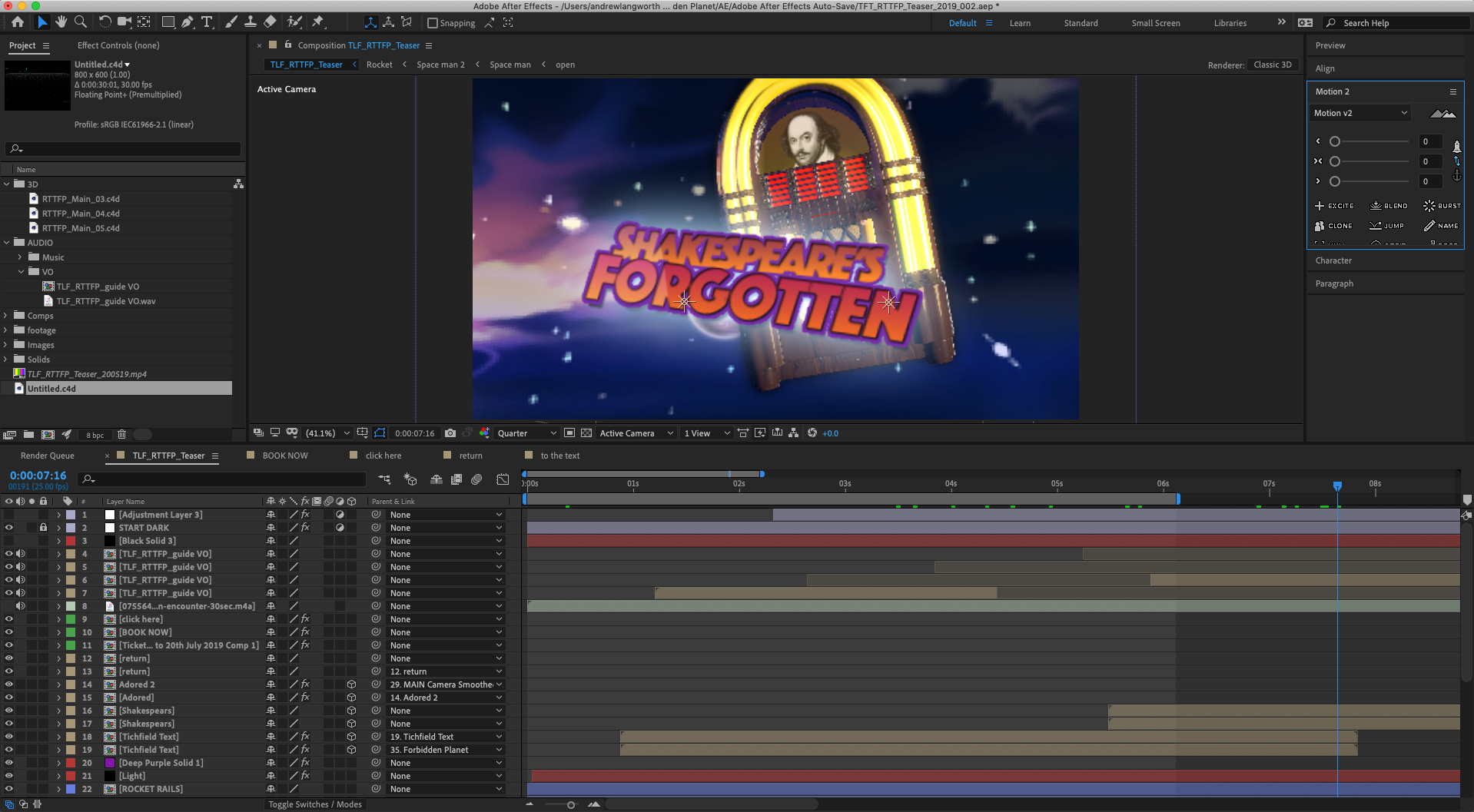Open the Active Camera view dropdown

tap(636, 433)
